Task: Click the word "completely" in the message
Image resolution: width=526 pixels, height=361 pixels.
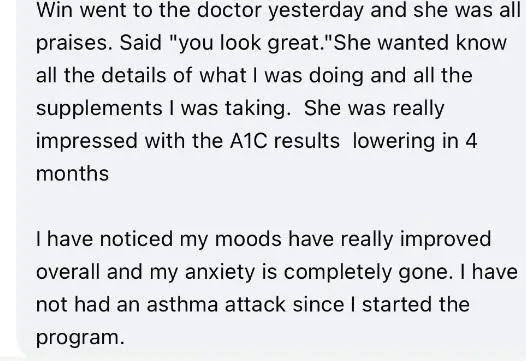Action: [x=337, y=273]
